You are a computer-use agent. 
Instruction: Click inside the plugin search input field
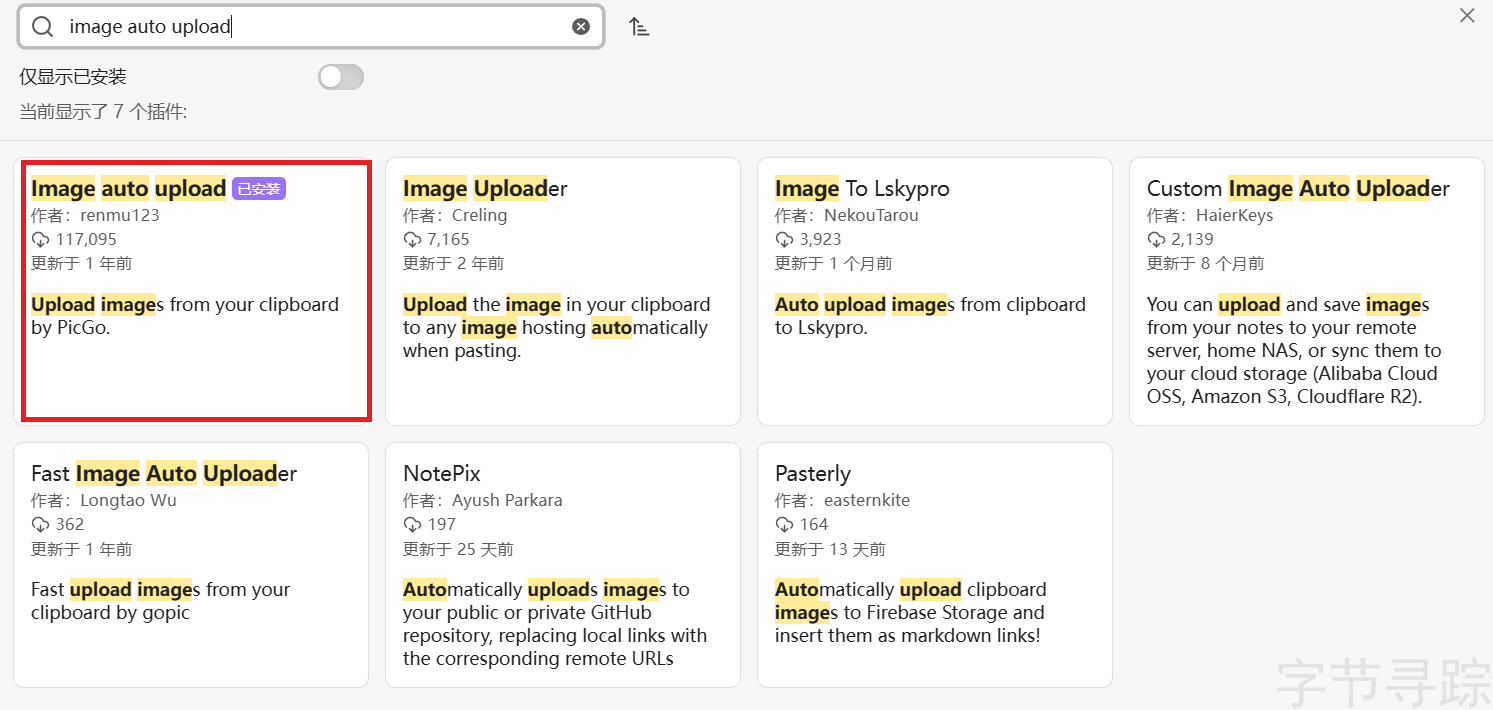pyautogui.click(x=311, y=27)
